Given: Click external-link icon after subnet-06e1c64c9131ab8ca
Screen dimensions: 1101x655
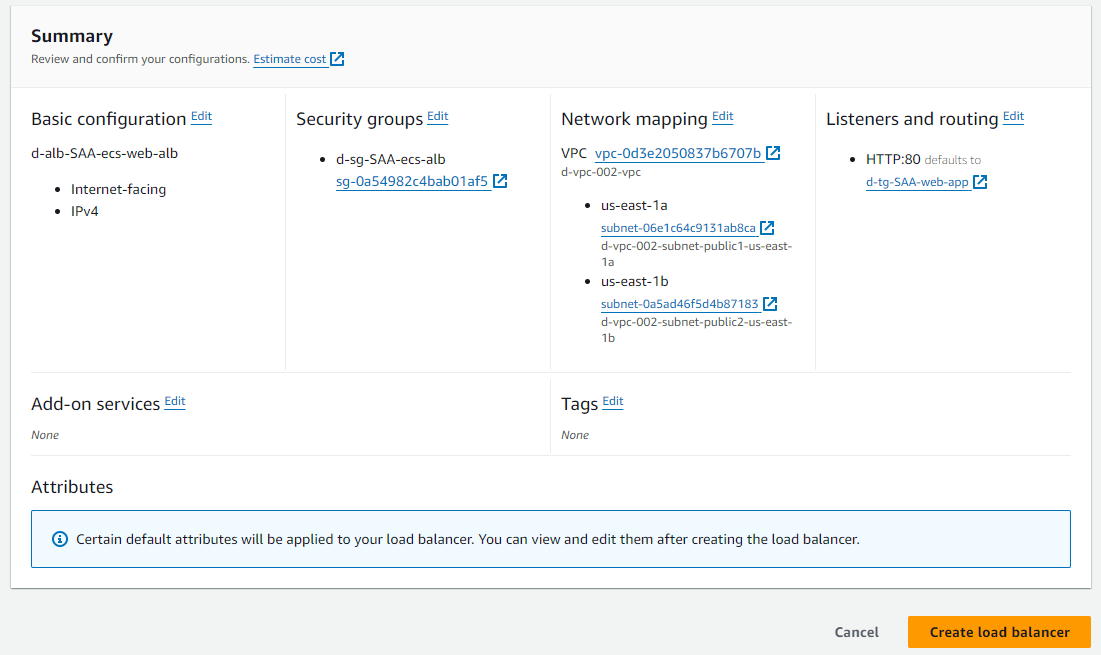Looking at the screenshot, I should pos(767,228).
